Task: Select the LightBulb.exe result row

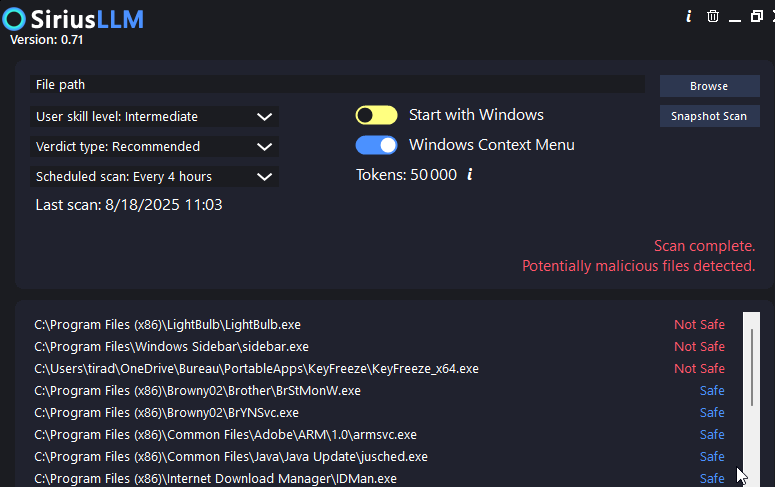Action: coord(380,325)
